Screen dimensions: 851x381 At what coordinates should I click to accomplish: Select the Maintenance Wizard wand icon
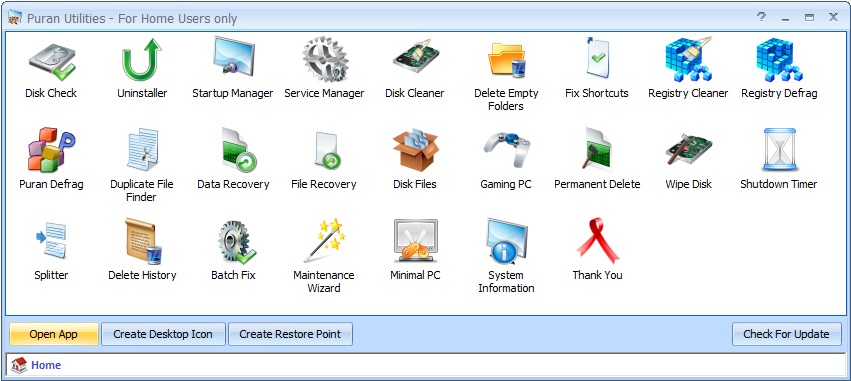pos(325,240)
